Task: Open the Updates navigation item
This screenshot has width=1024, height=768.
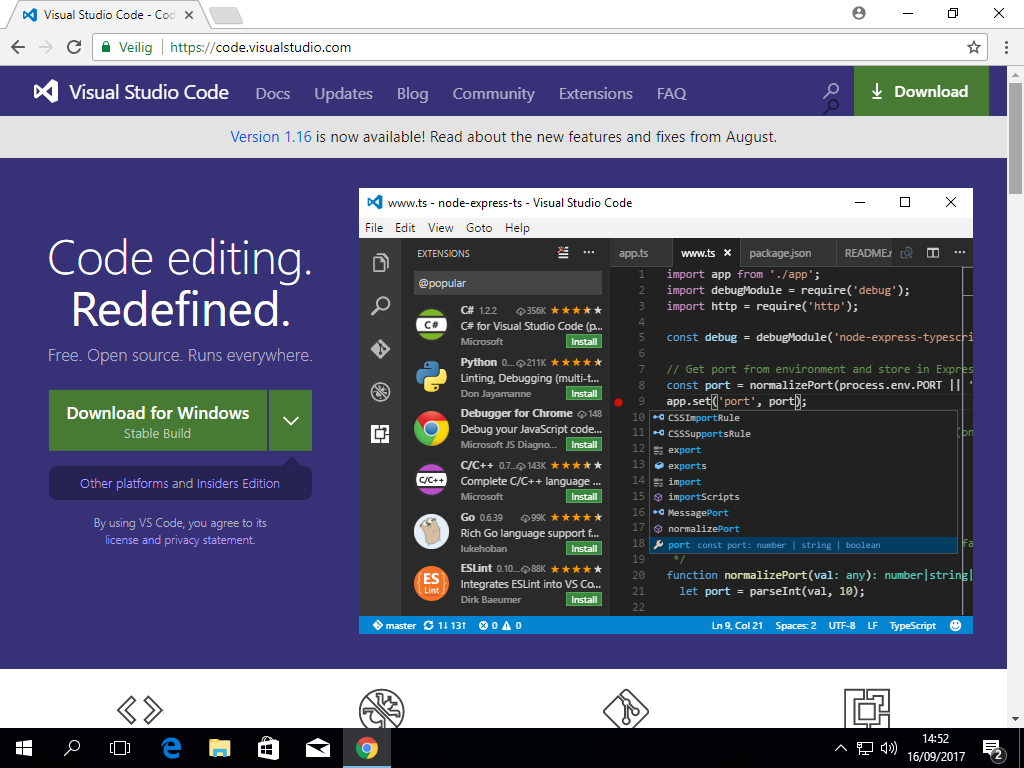Action: 344,93
